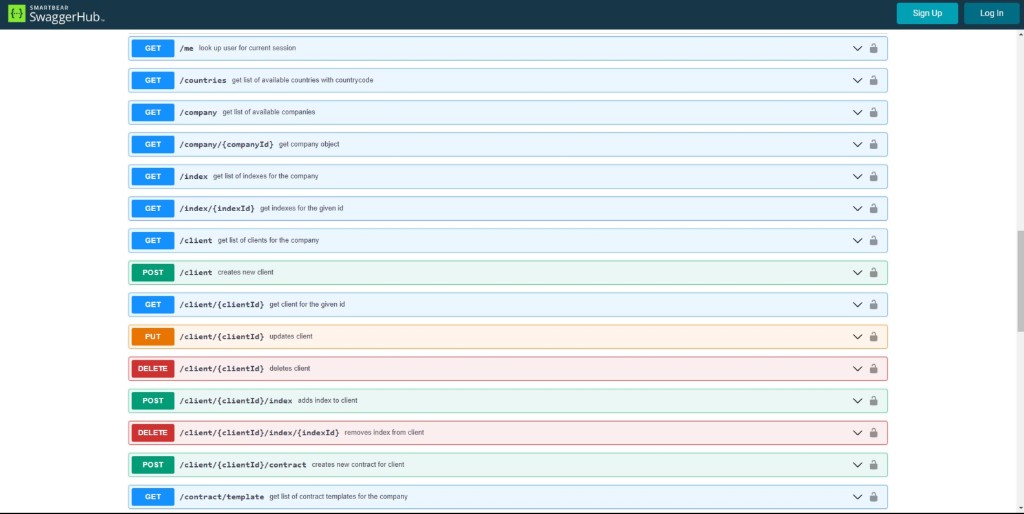Expand the GET /company chevron
1024x514 pixels.
(x=857, y=112)
